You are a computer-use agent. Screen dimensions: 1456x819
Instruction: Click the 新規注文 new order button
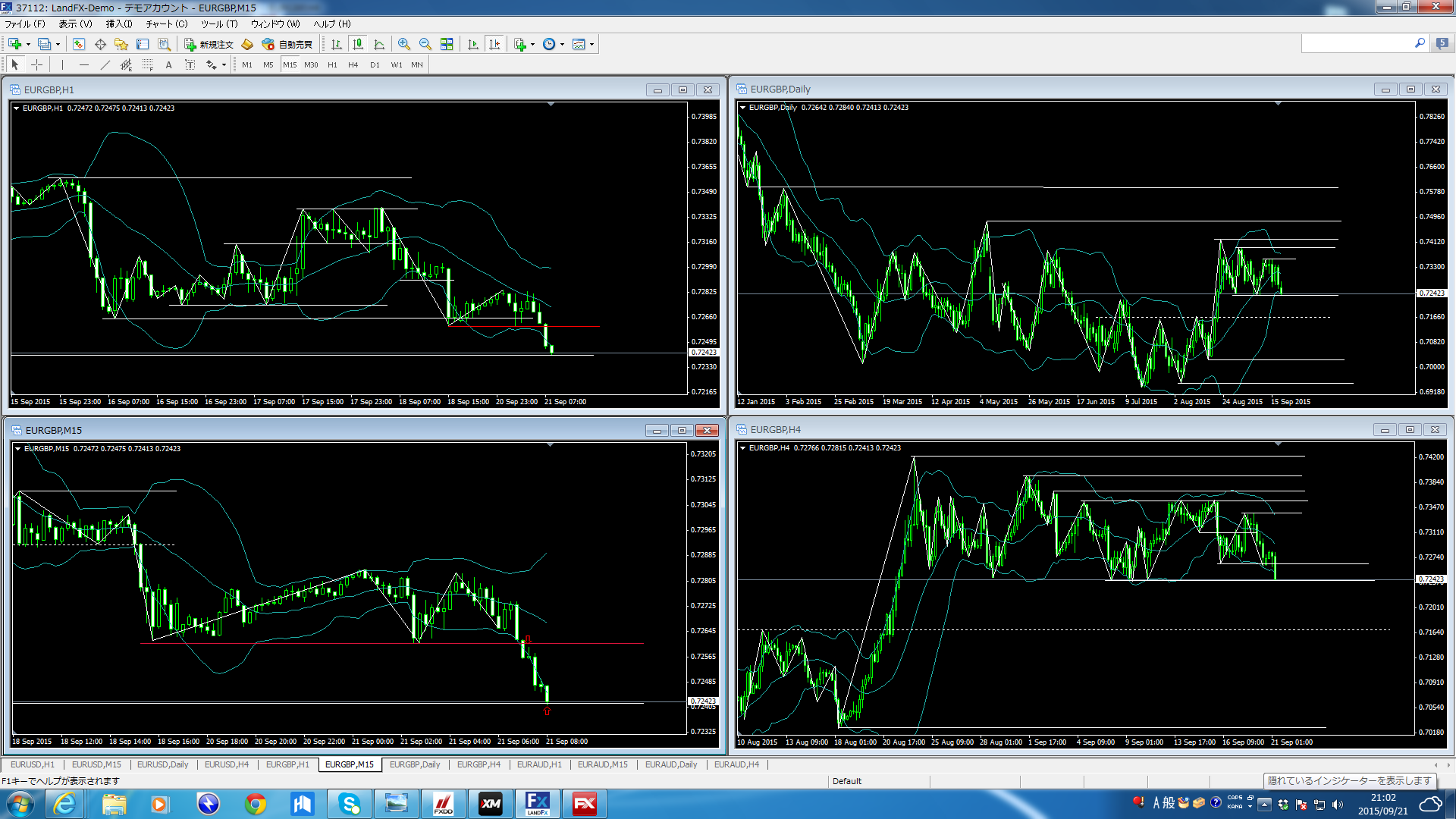point(209,44)
